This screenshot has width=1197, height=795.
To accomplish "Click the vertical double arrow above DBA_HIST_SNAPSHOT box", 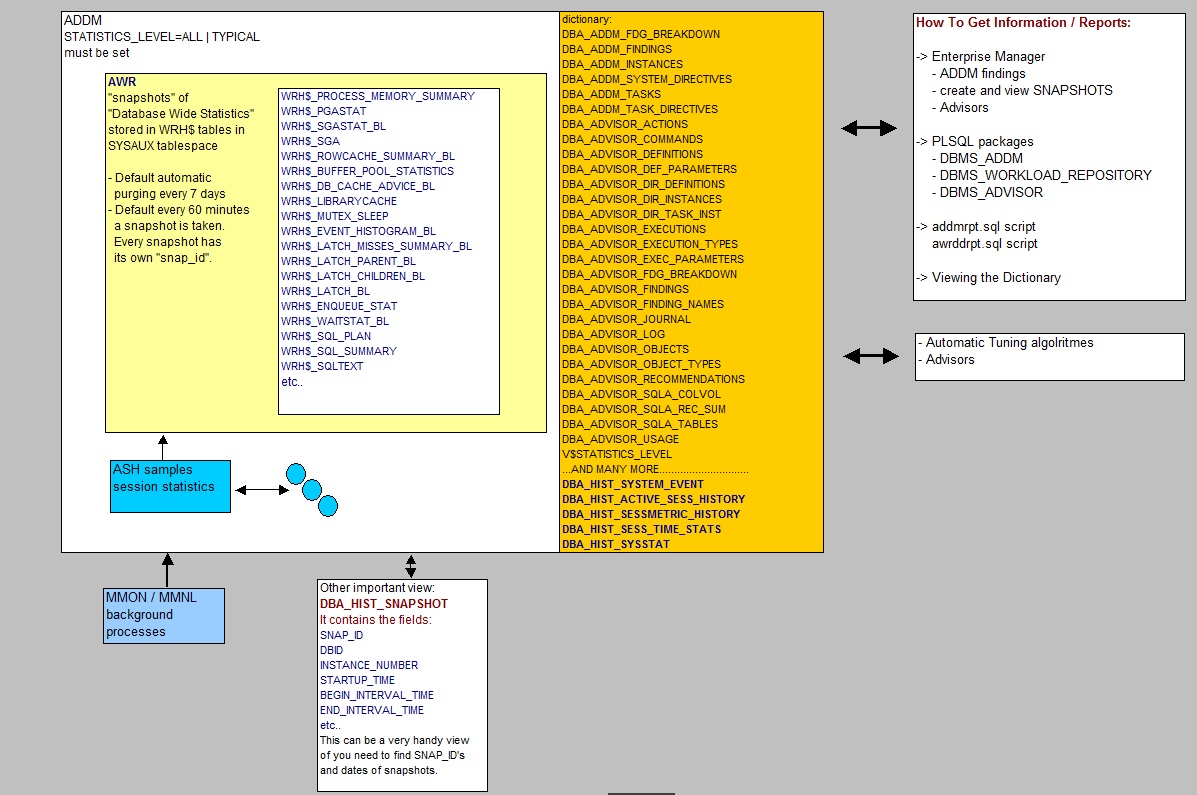I will click(411, 566).
